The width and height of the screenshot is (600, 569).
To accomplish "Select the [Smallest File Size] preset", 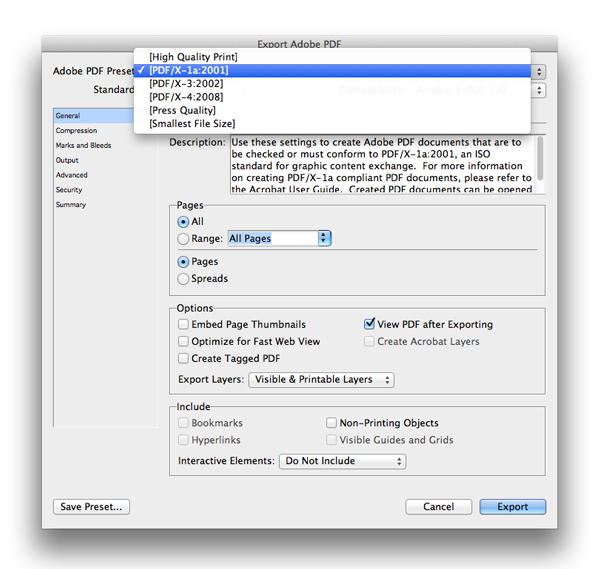I will (x=332, y=124).
